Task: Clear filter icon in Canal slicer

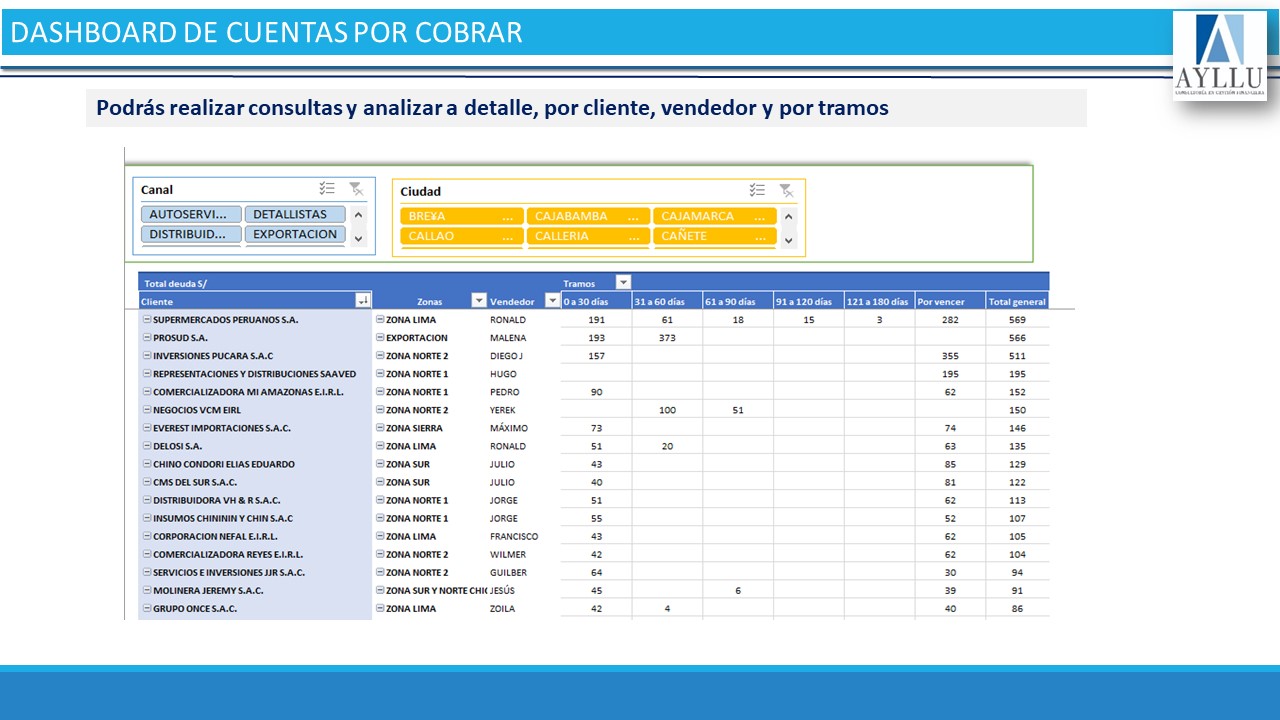Action: tap(355, 189)
